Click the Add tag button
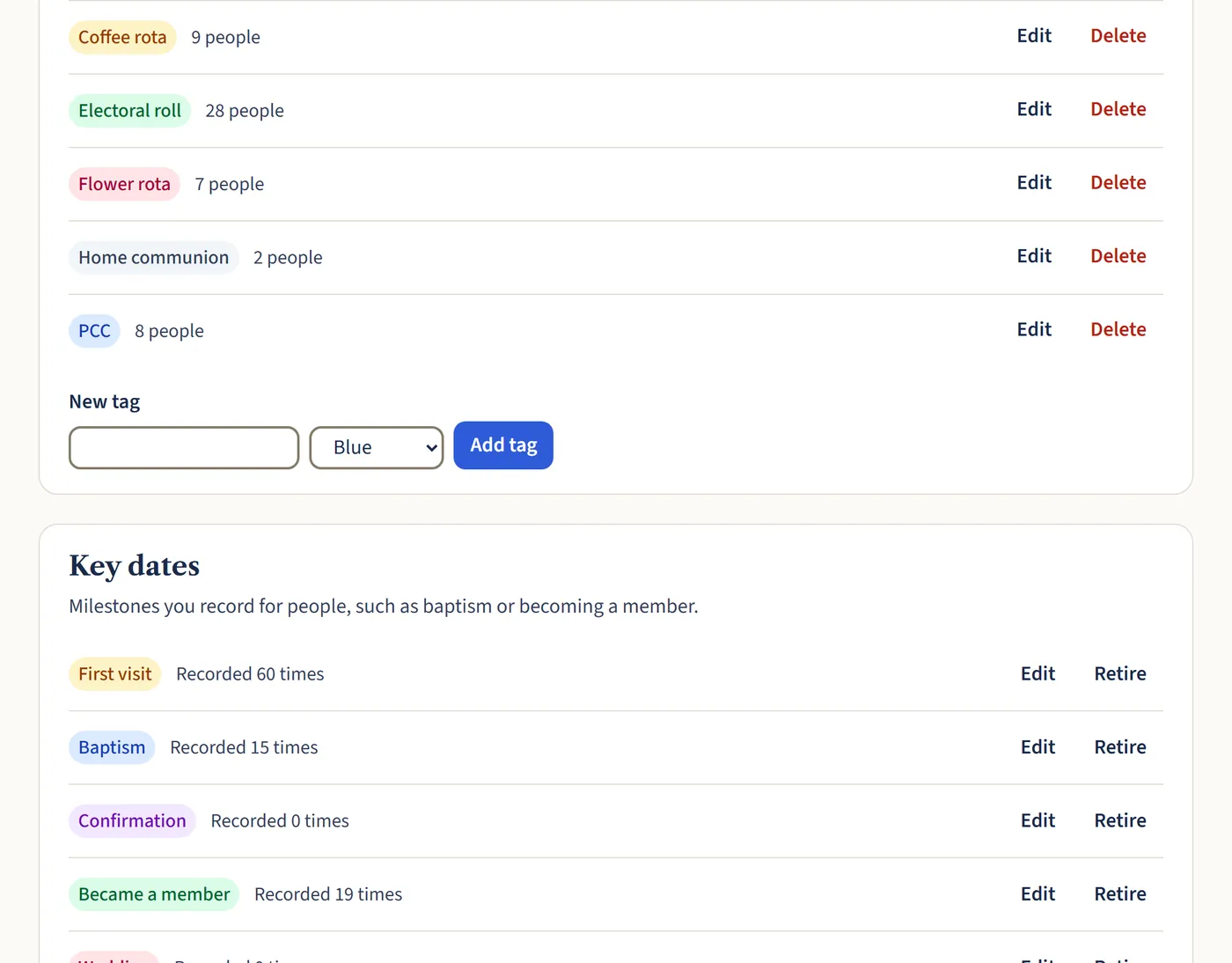Viewport: 1232px width, 963px height. [503, 445]
